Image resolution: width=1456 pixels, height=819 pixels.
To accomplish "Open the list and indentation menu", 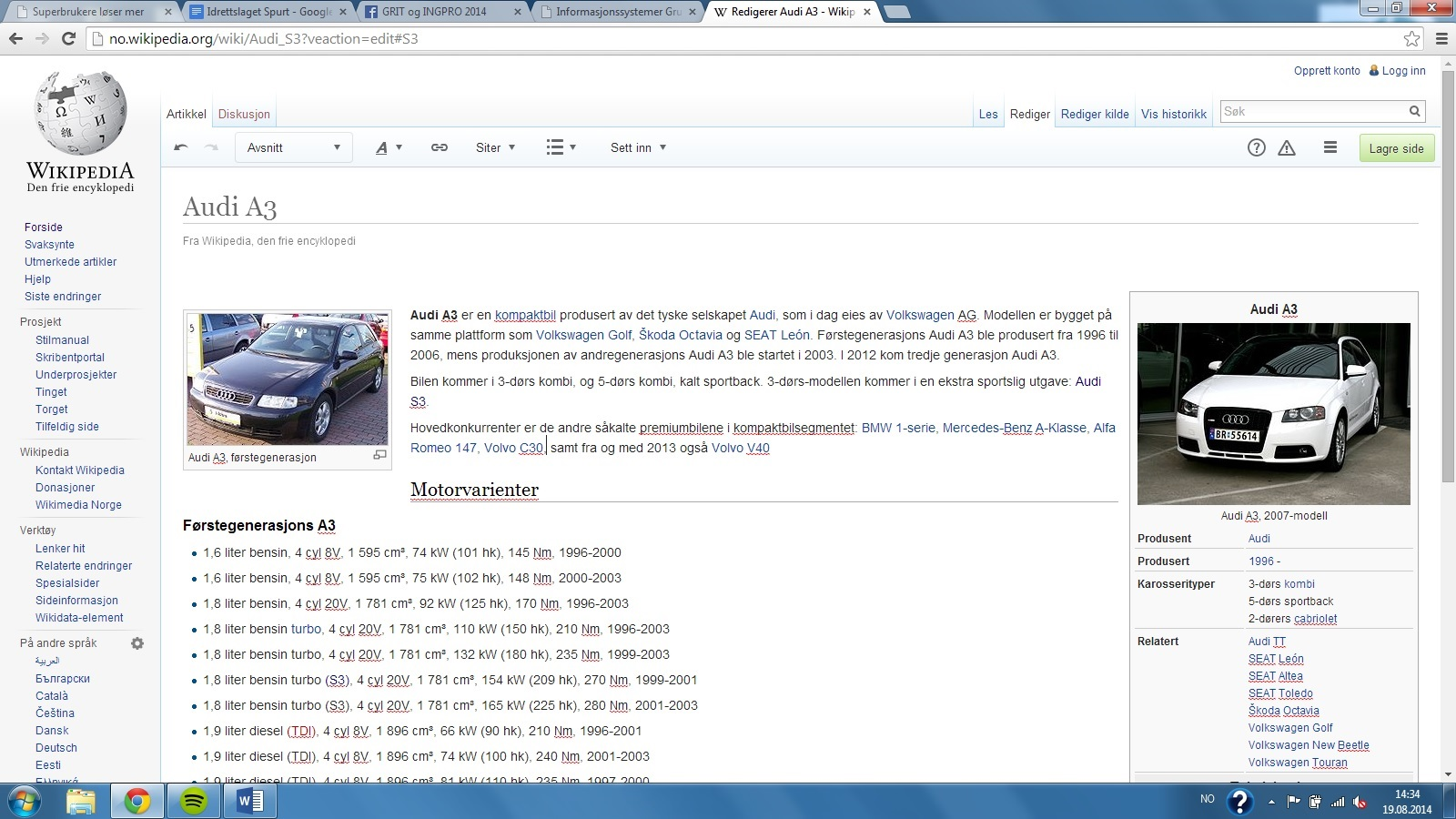I will point(561,147).
